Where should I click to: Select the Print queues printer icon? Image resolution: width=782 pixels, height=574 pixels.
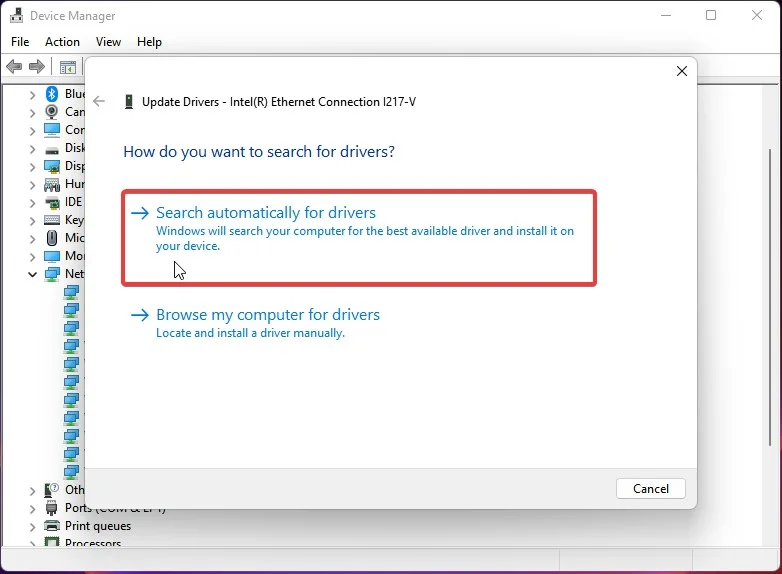pyautogui.click(x=52, y=526)
